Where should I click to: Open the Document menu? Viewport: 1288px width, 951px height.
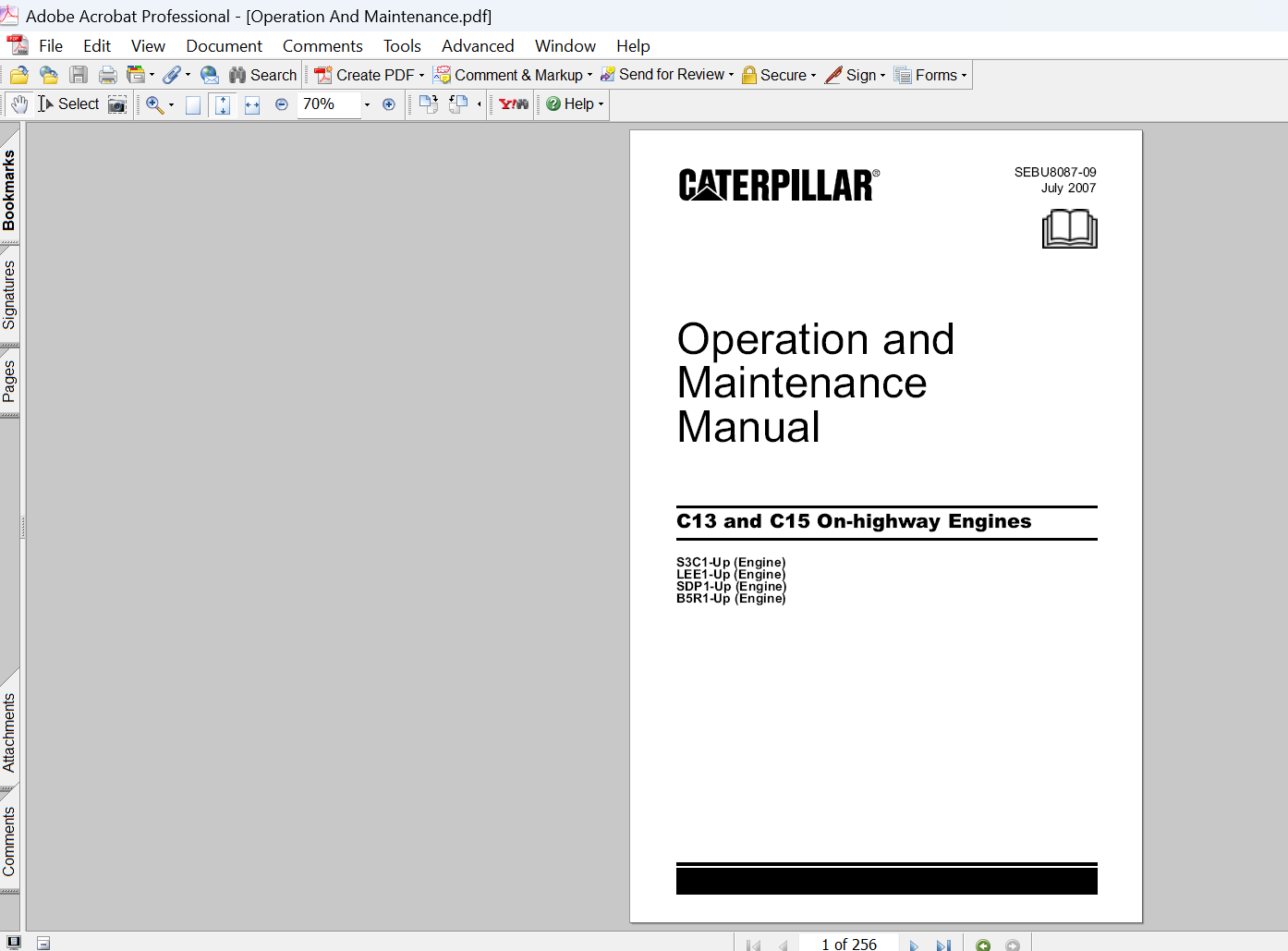click(224, 46)
